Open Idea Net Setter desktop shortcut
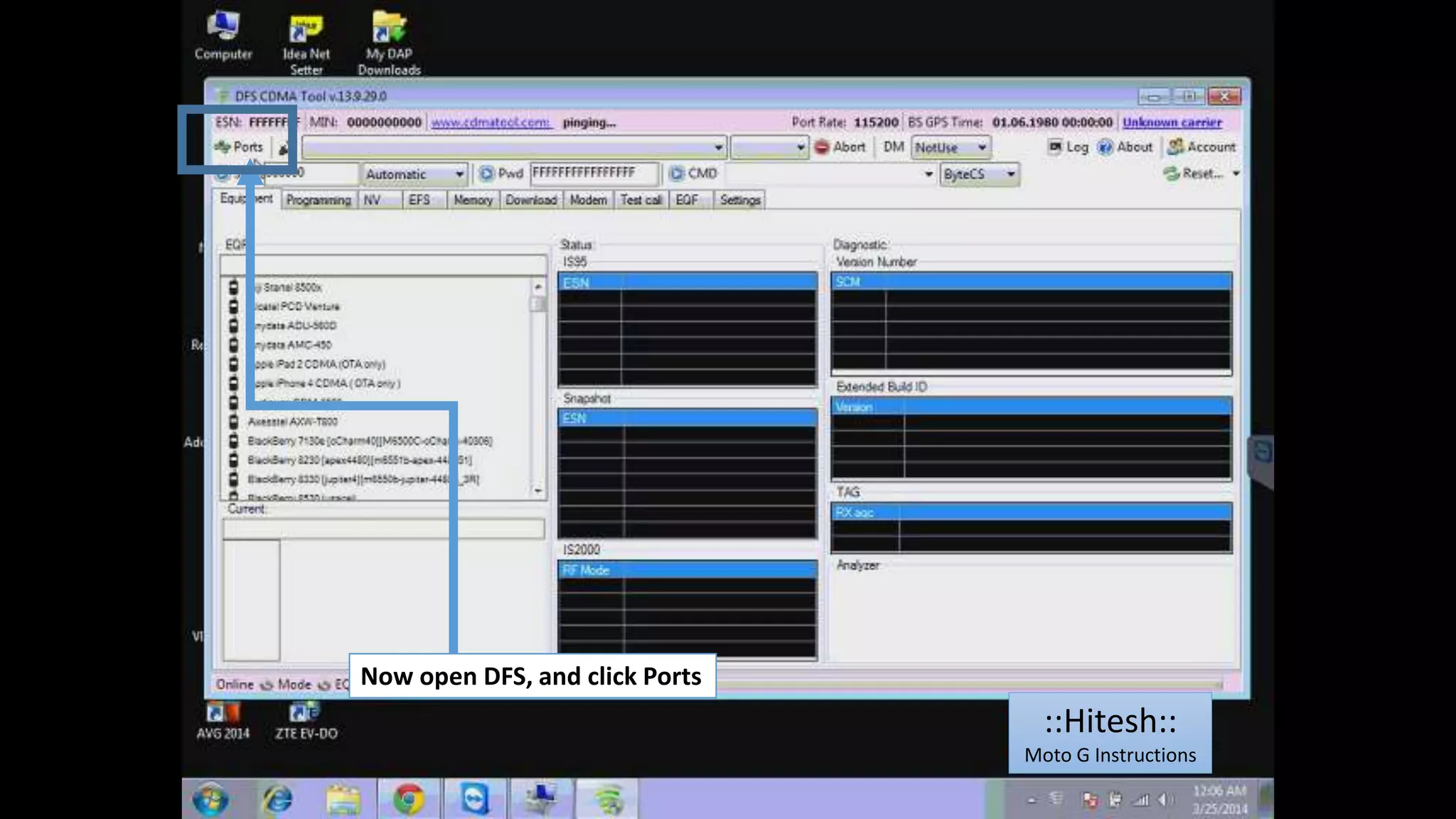 [x=306, y=44]
